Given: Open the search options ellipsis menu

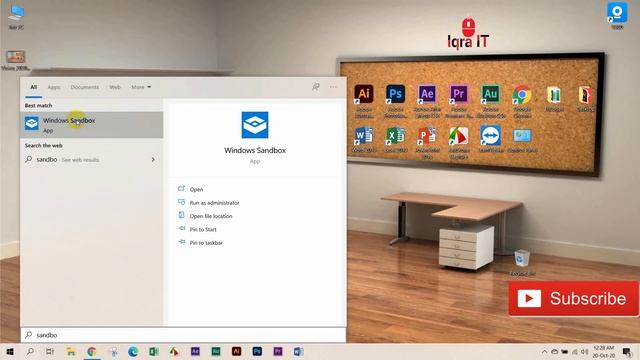Looking at the screenshot, I should [333, 87].
